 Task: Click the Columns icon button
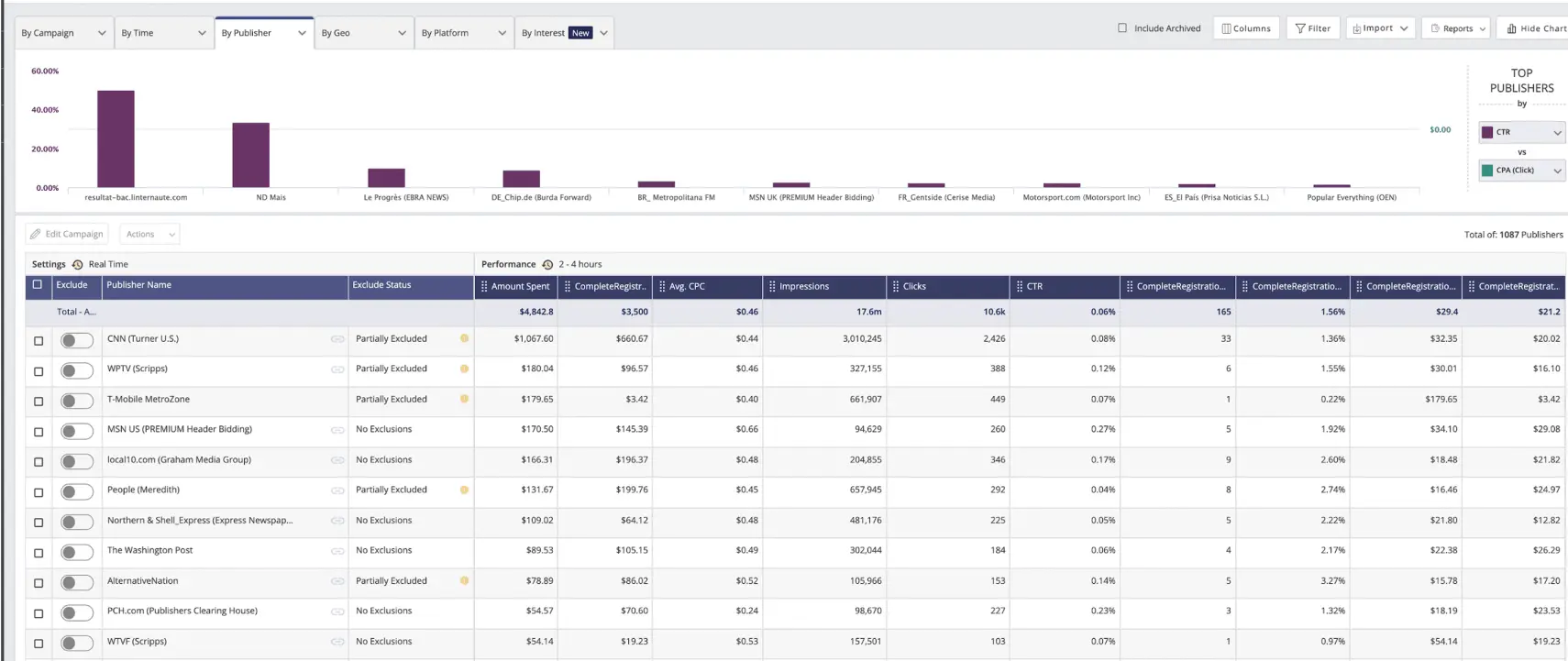[x=1227, y=28]
